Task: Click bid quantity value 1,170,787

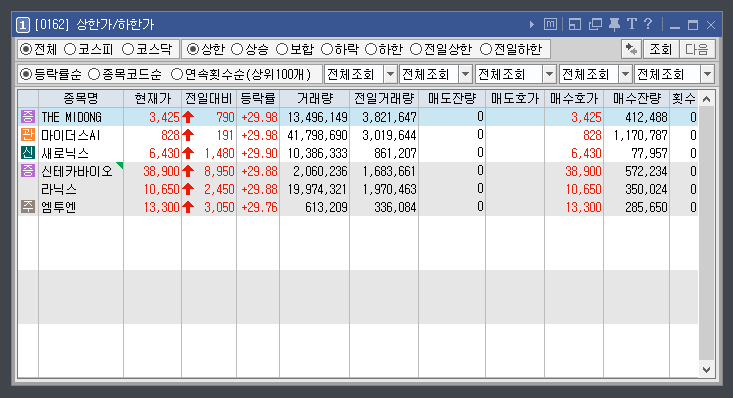Action: [x=640, y=135]
